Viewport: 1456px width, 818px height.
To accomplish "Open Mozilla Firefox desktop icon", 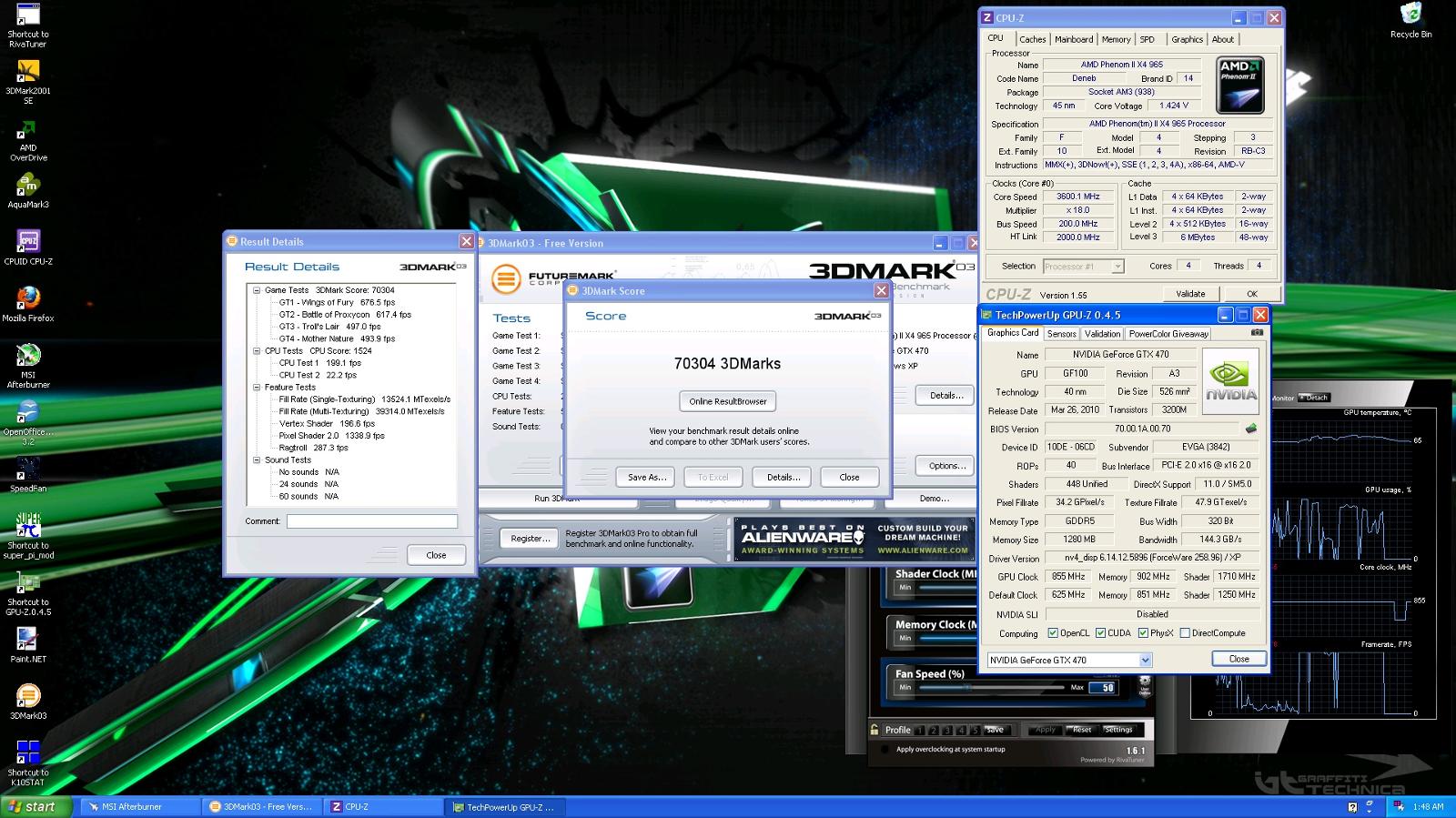I will [28, 305].
